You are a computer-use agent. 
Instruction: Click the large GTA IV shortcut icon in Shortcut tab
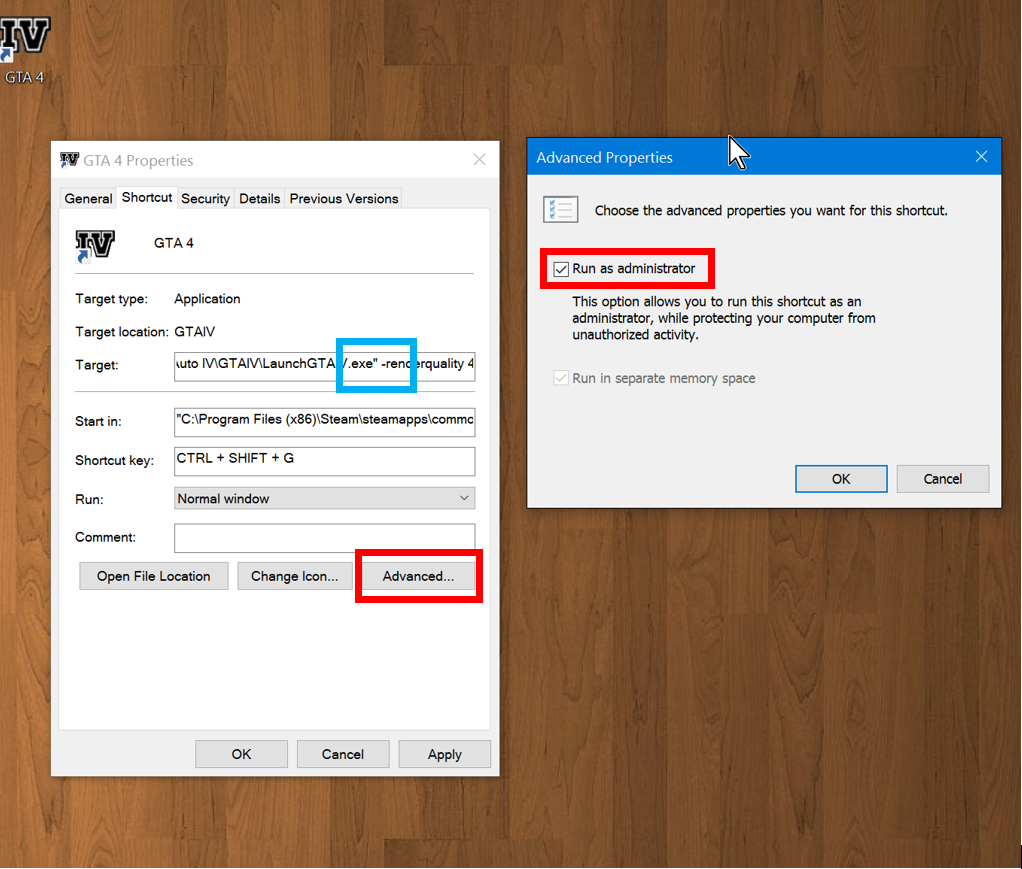(95, 246)
